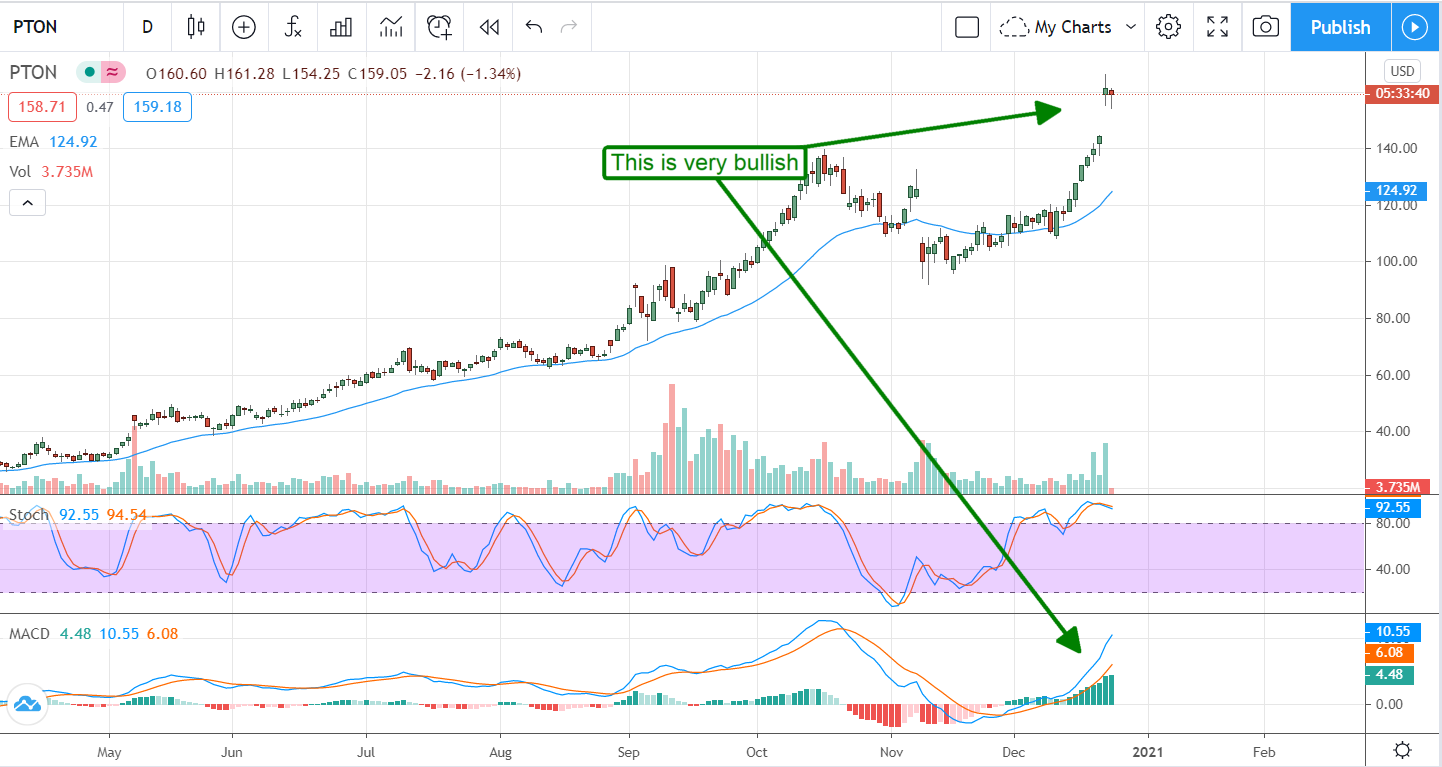This screenshot has height=767, width=1442.
Task: Click the 2021 label on the time axis
Action: tap(1148, 751)
